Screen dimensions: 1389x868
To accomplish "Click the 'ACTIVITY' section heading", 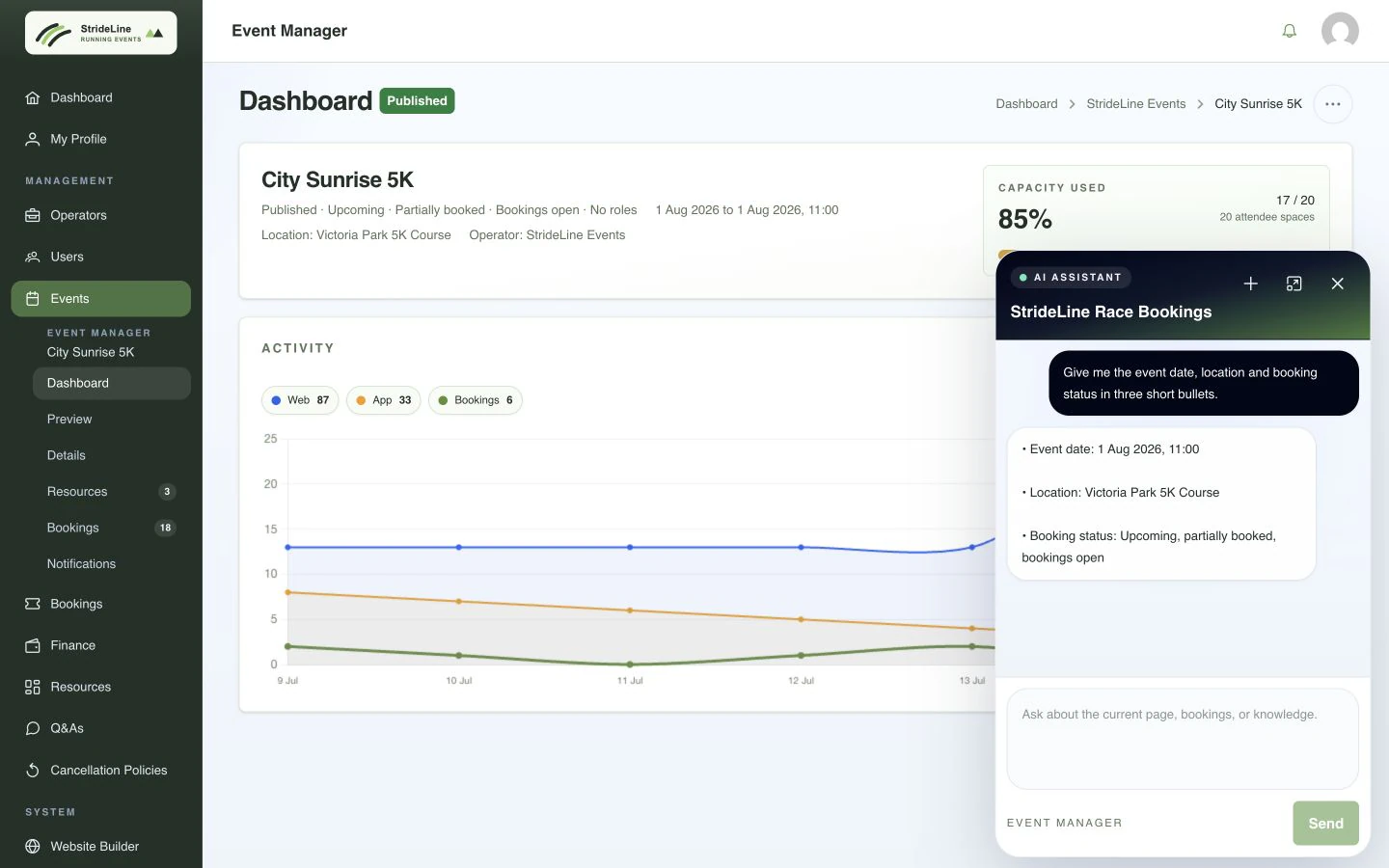I will click(298, 348).
